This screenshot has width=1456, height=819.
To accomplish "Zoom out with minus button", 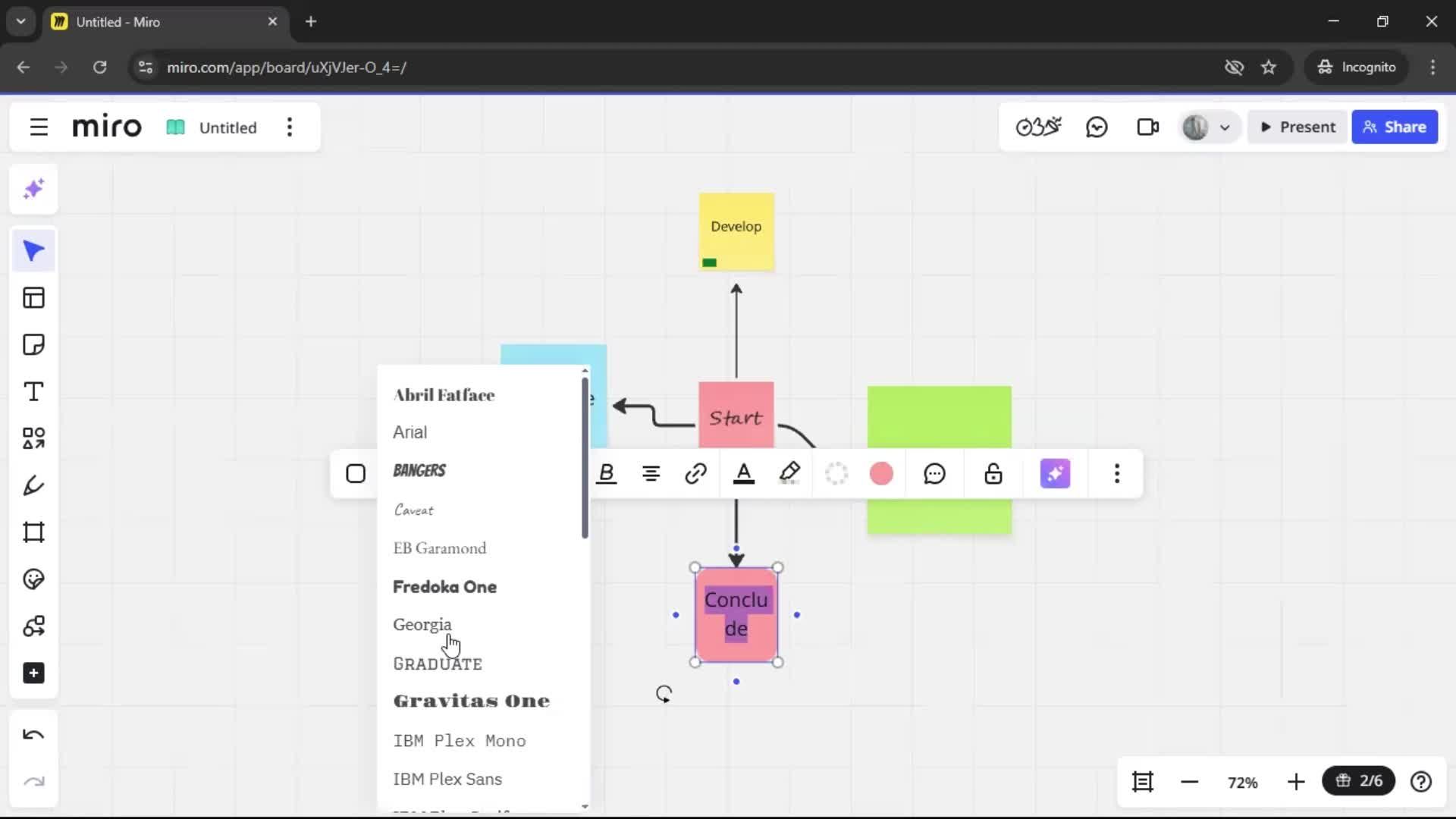I will [1189, 782].
